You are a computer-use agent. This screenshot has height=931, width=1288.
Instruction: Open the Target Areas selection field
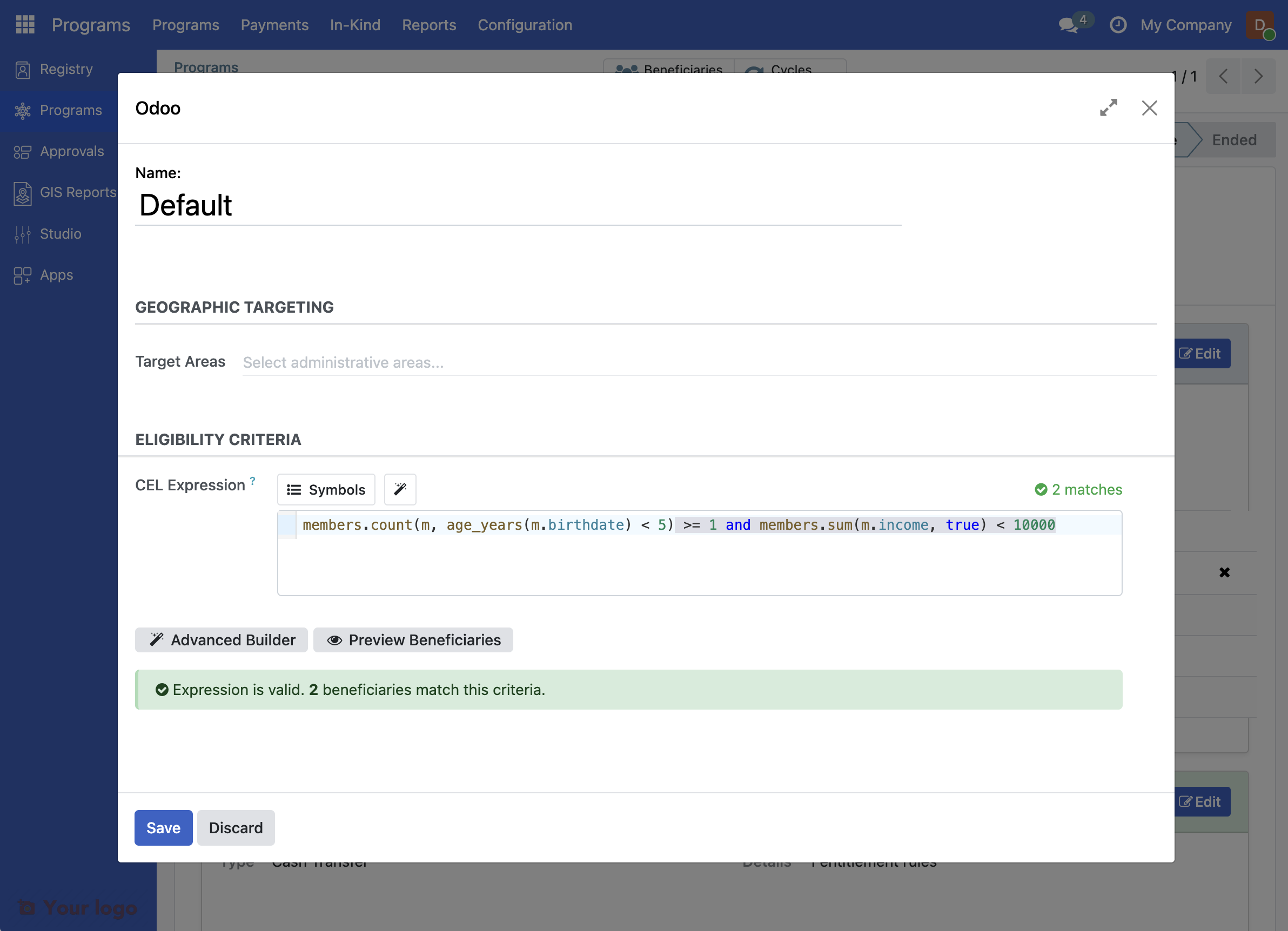[x=699, y=362]
